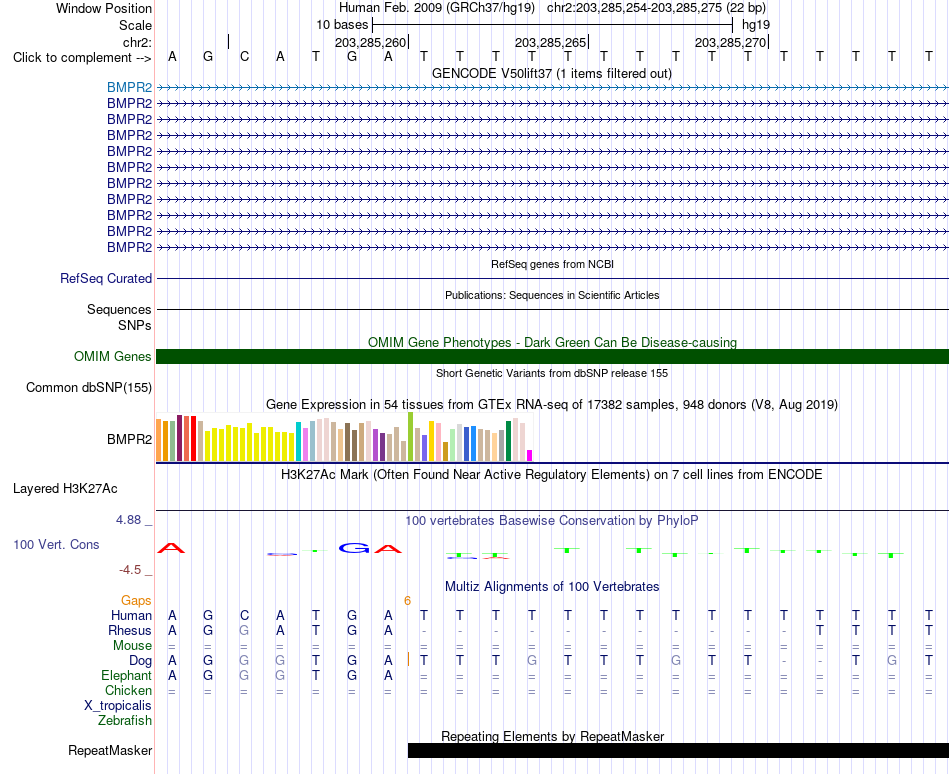Image resolution: width=950 pixels, height=774 pixels.
Task: Open the GENCODE V50lift37 track title
Action: pyautogui.click(x=551, y=73)
